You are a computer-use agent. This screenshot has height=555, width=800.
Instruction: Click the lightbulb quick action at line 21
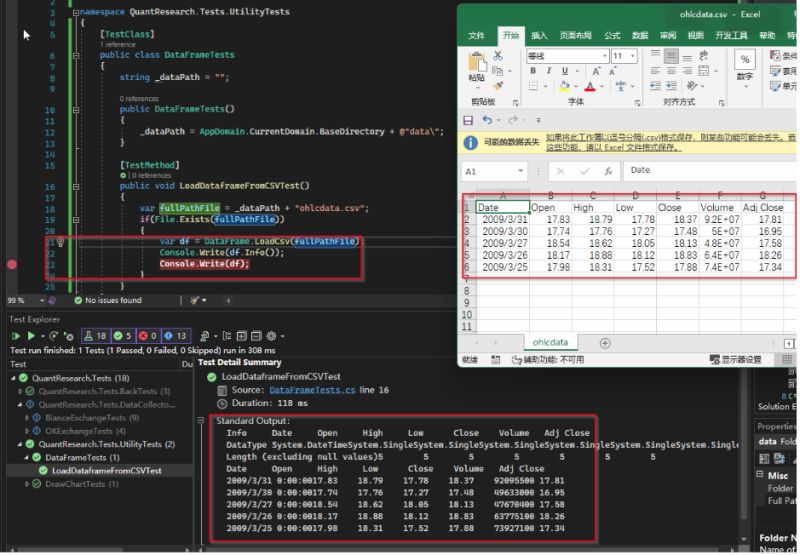click(60, 241)
